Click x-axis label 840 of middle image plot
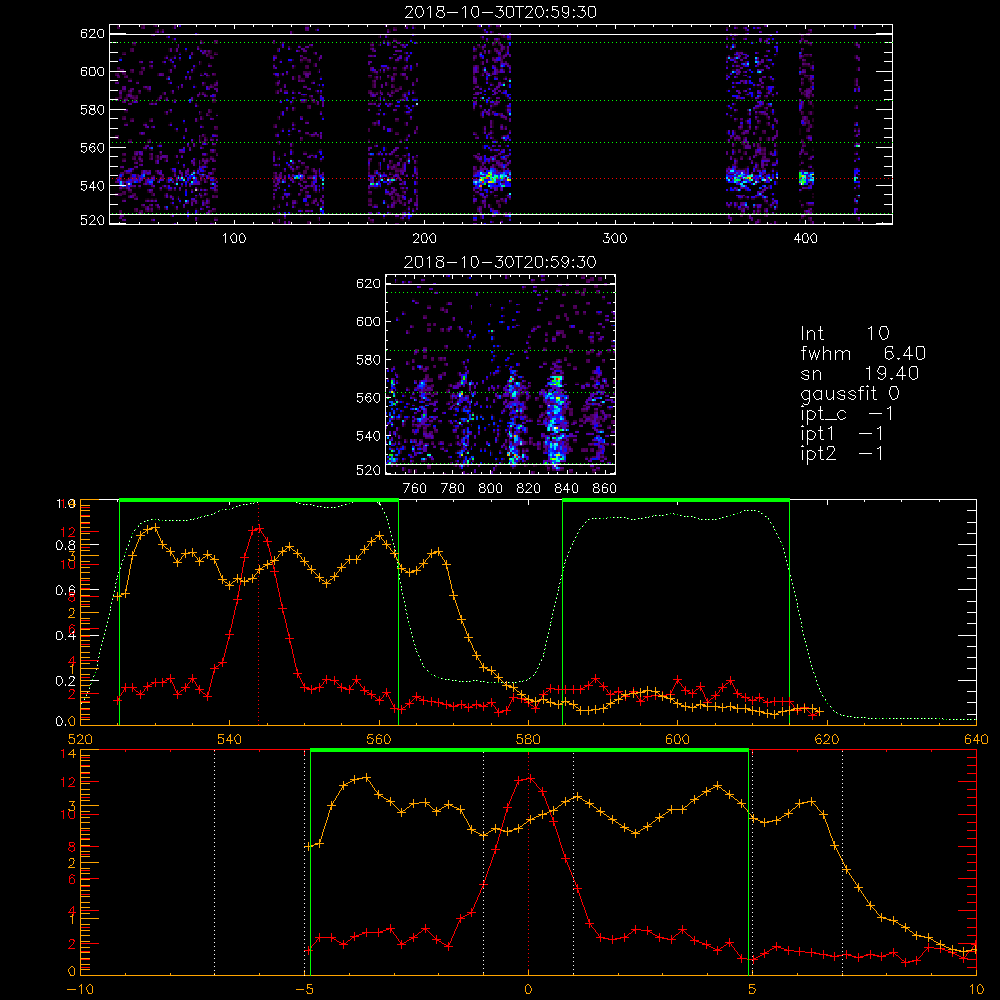Image resolution: width=1000 pixels, height=1000 pixels. pyautogui.click(x=566, y=489)
